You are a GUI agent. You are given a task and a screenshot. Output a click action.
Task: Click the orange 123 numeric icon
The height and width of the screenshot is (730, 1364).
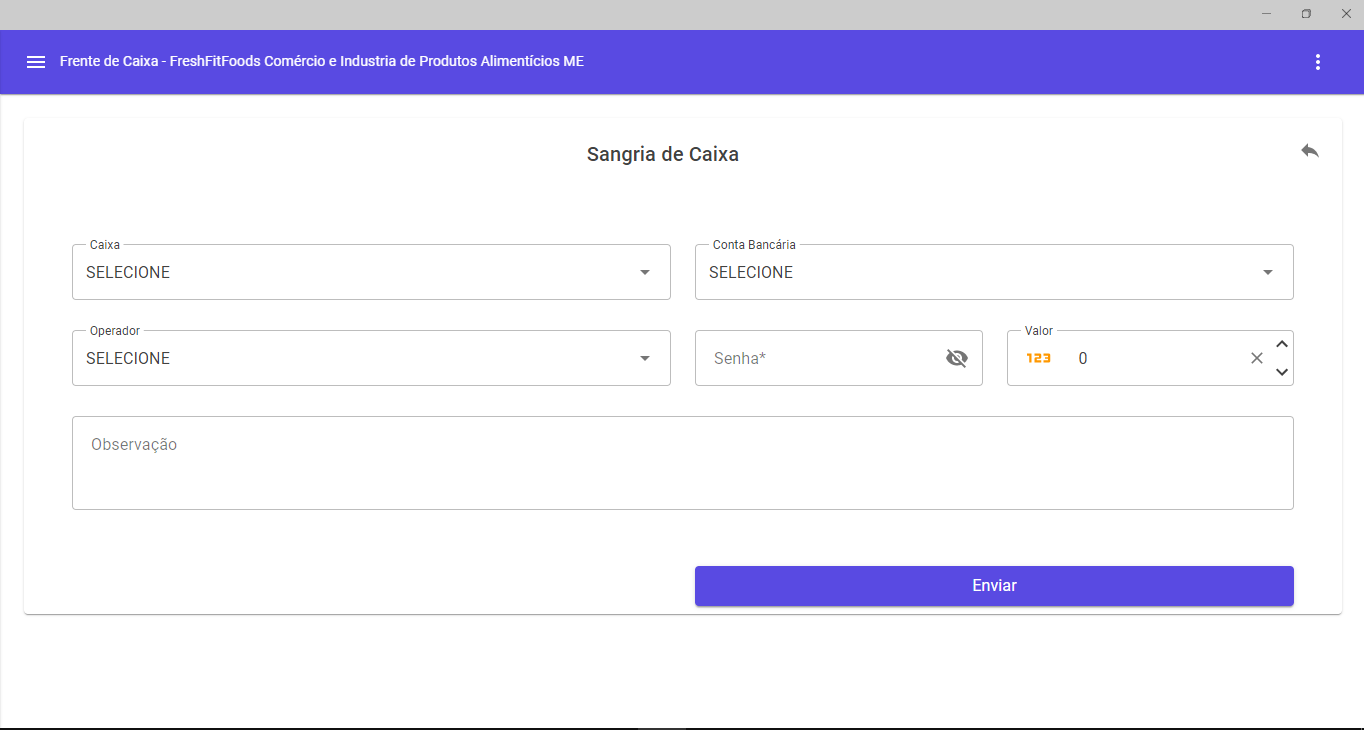click(x=1039, y=358)
